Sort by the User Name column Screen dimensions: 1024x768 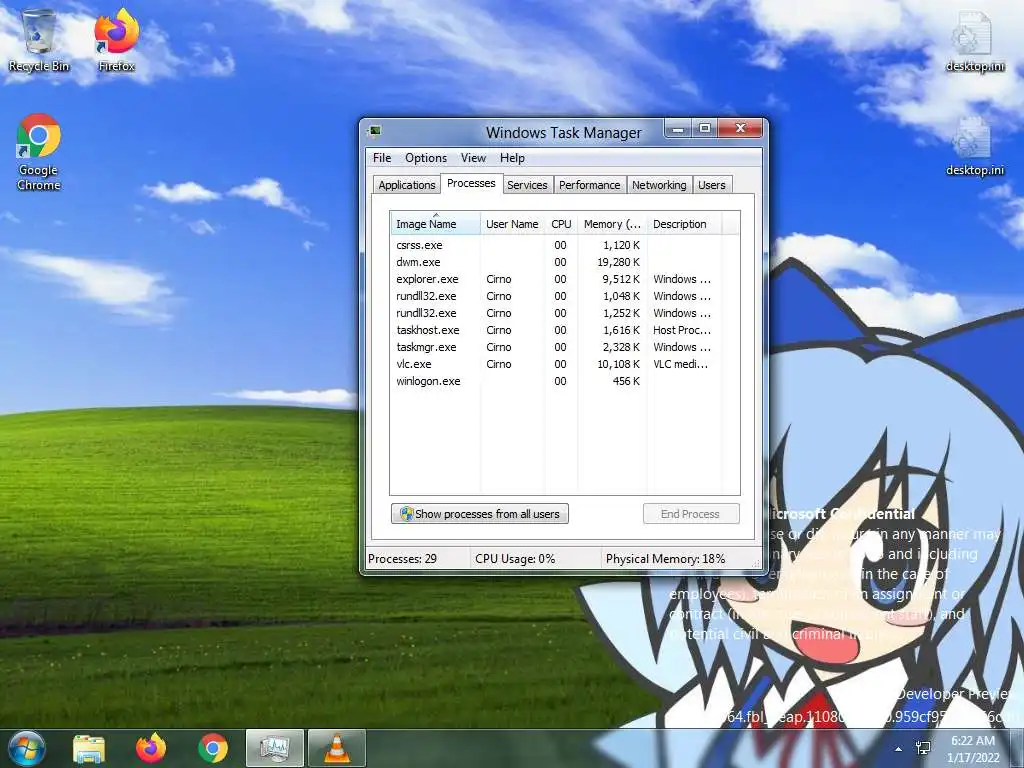coord(513,224)
